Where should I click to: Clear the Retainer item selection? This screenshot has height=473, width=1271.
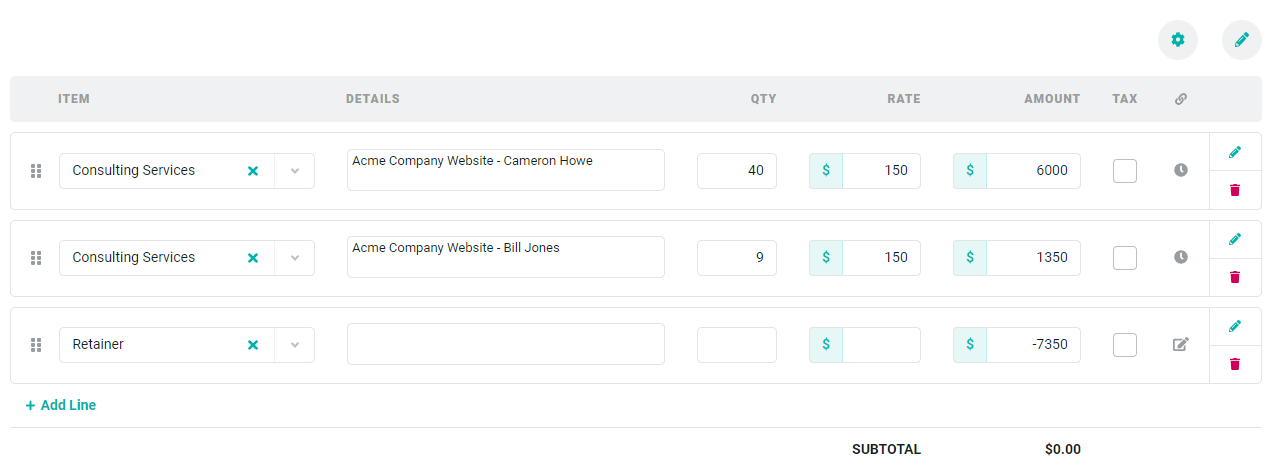253,345
